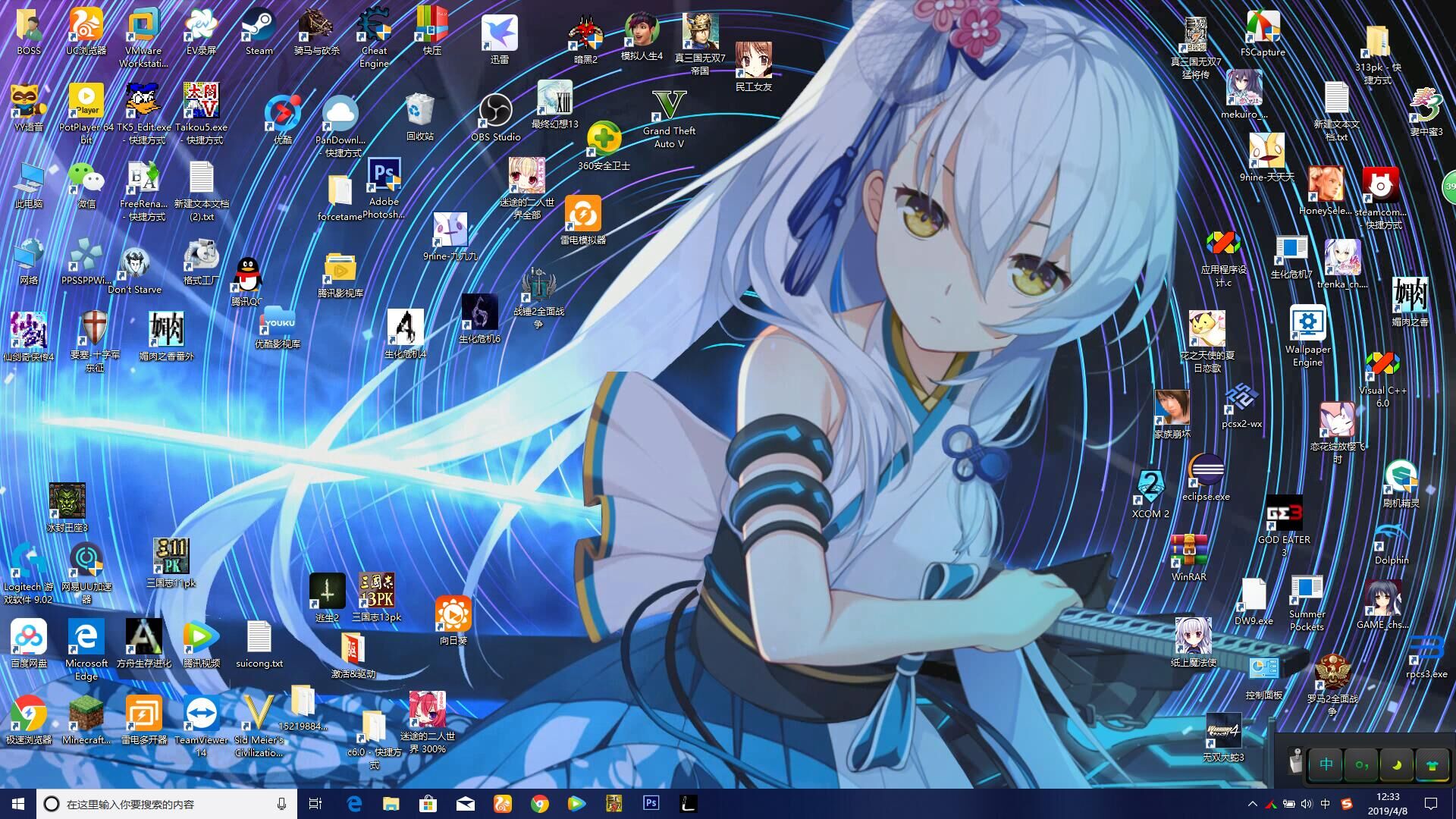Open the OBS Studio icon
The image size is (1456, 819).
click(495, 118)
